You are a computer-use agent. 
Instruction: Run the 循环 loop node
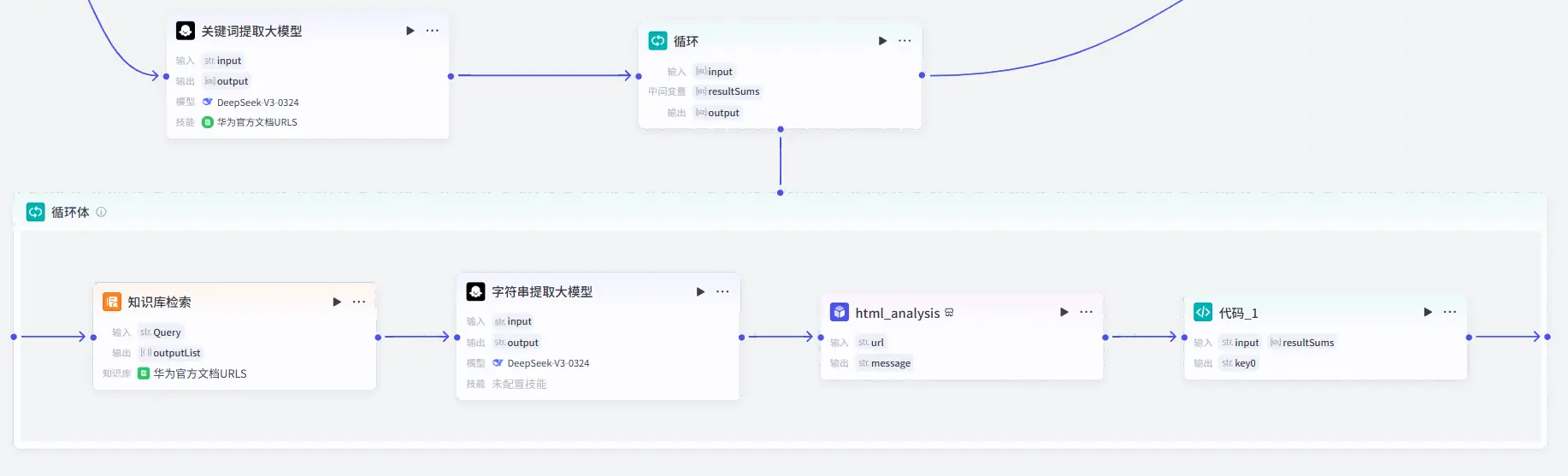point(882,41)
